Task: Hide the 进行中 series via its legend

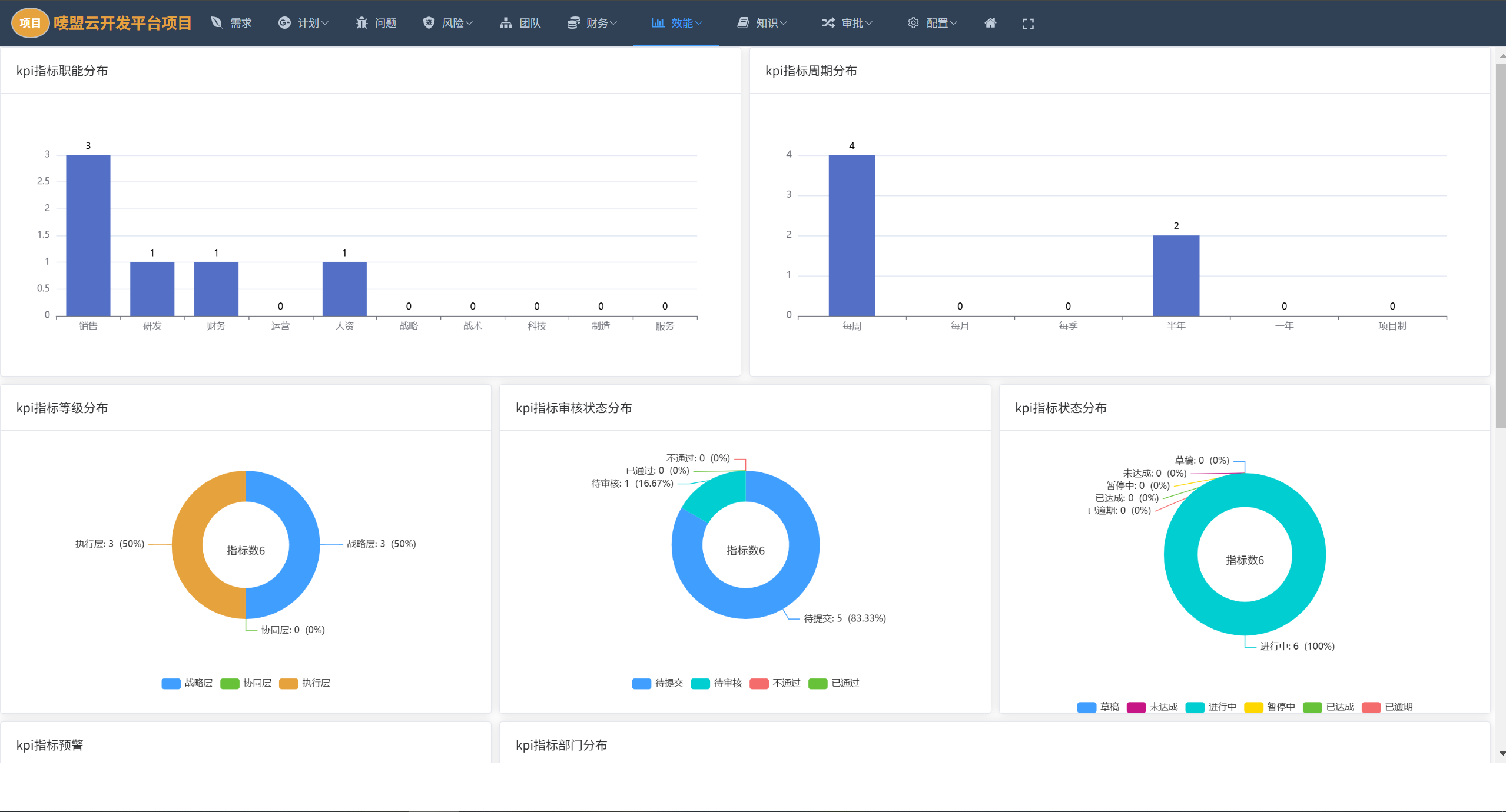Action: pyautogui.click(x=1213, y=707)
